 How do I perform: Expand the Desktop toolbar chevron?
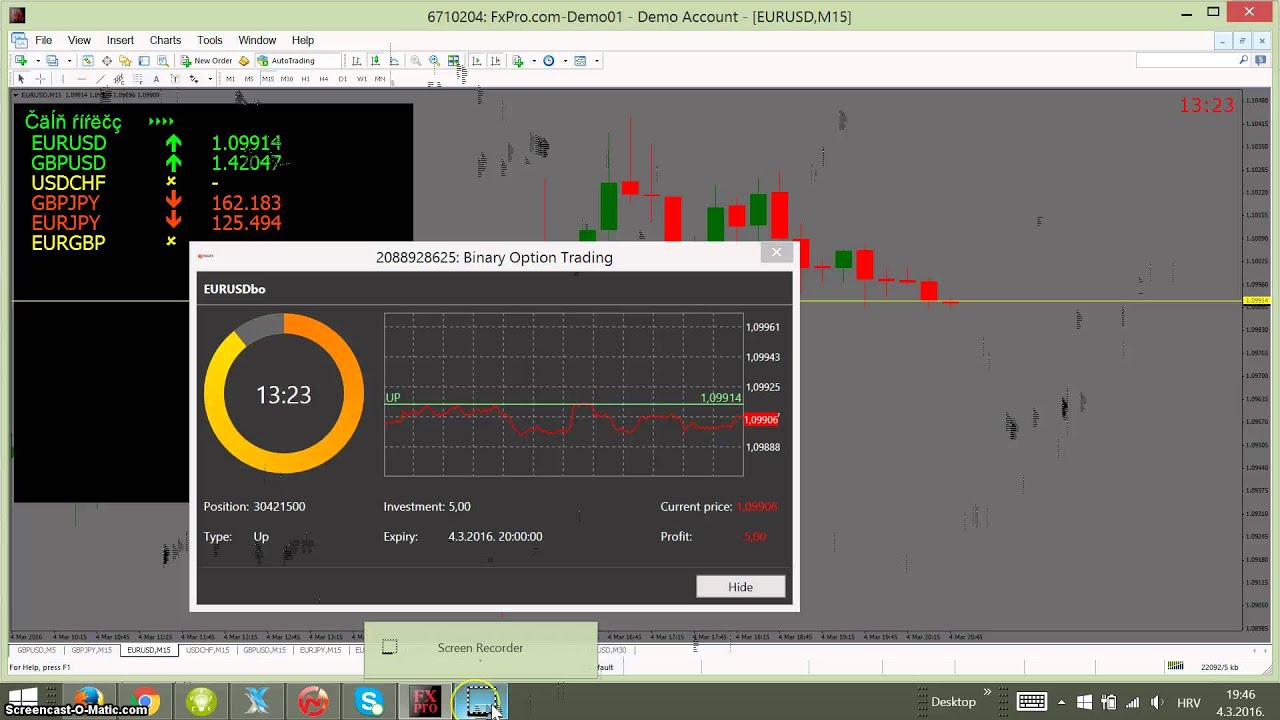pyautogui.click(x=987, y=692)
